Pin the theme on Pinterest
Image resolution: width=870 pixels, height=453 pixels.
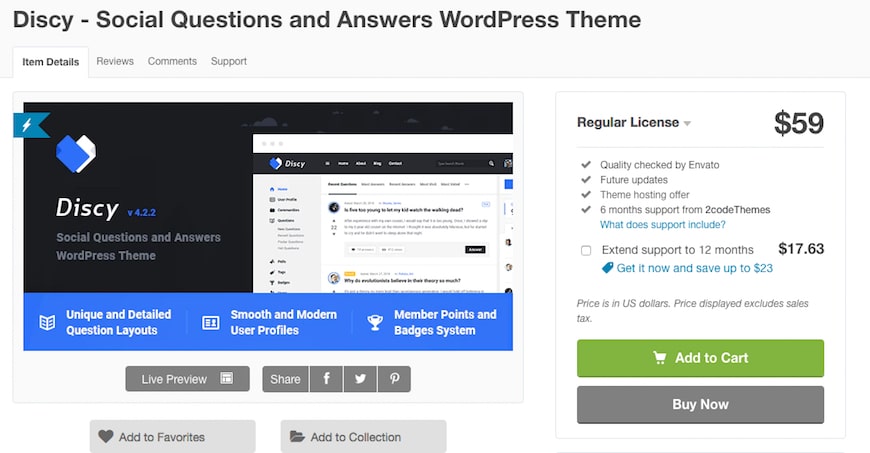pyautogui.click(x=394, y=379)
